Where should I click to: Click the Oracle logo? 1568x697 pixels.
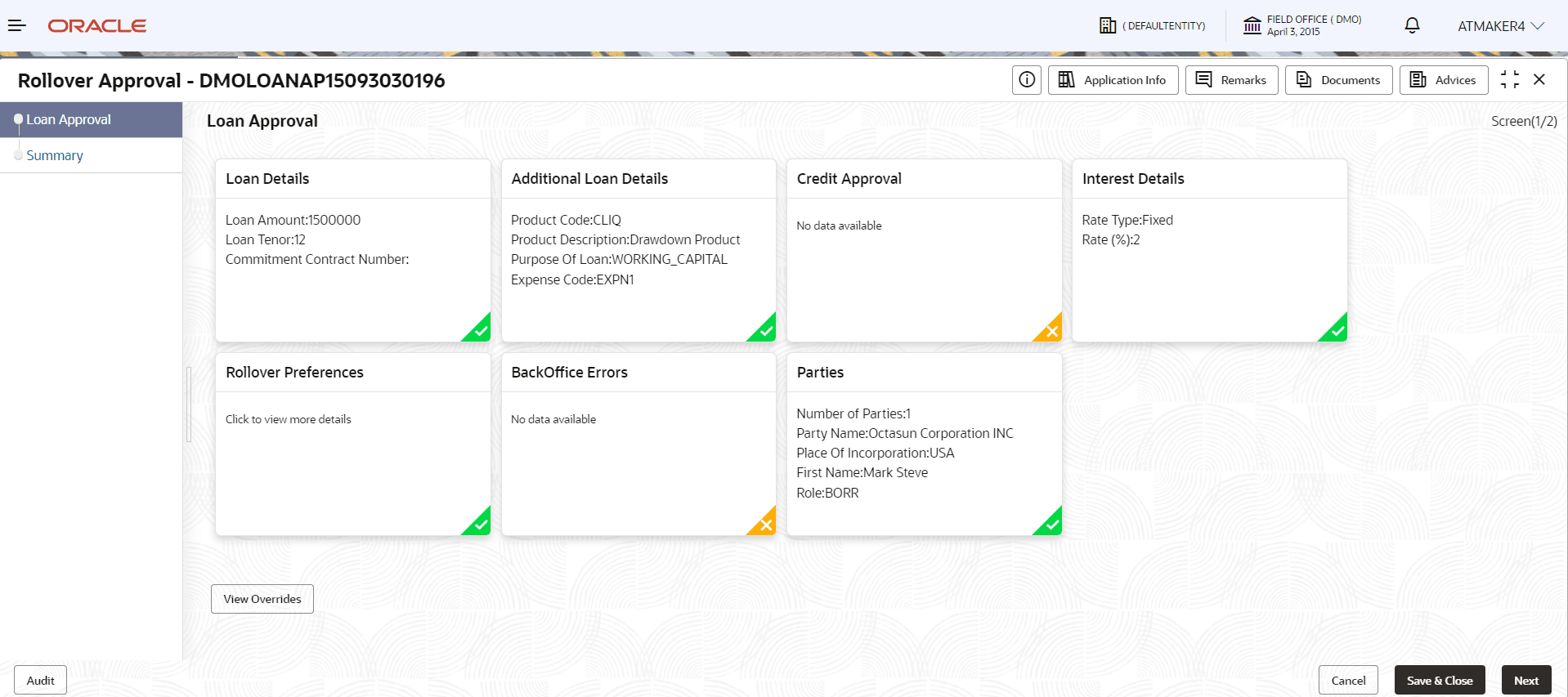tap(97, 26)
